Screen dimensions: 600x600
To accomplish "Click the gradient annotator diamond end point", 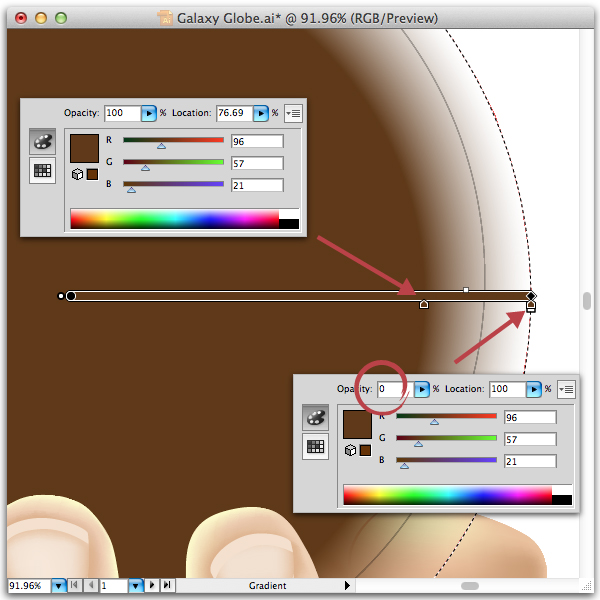I will coord(531,296).
